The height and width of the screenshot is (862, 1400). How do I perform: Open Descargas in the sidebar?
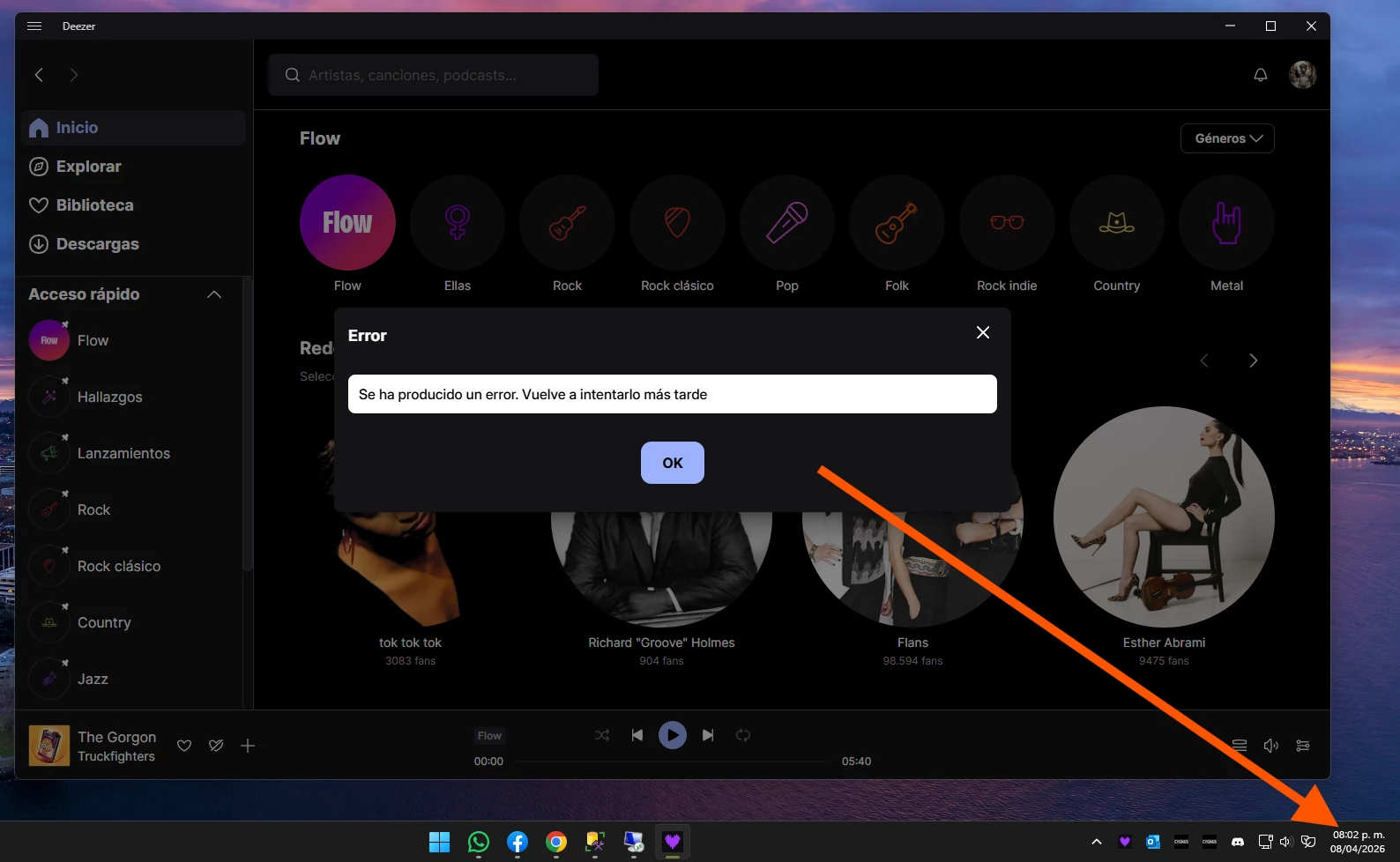click(134, 244)
